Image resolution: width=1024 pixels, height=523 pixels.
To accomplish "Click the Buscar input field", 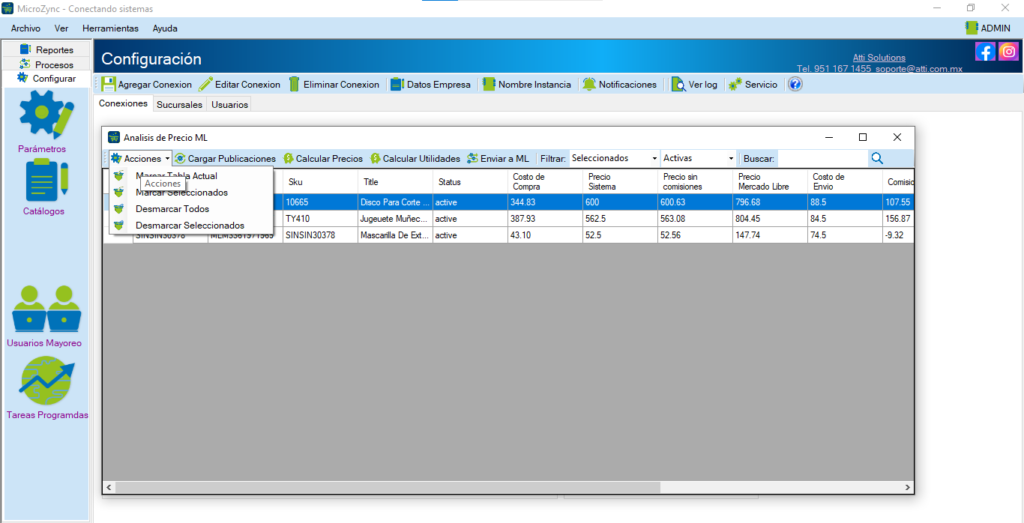I will tap(823, 158).
